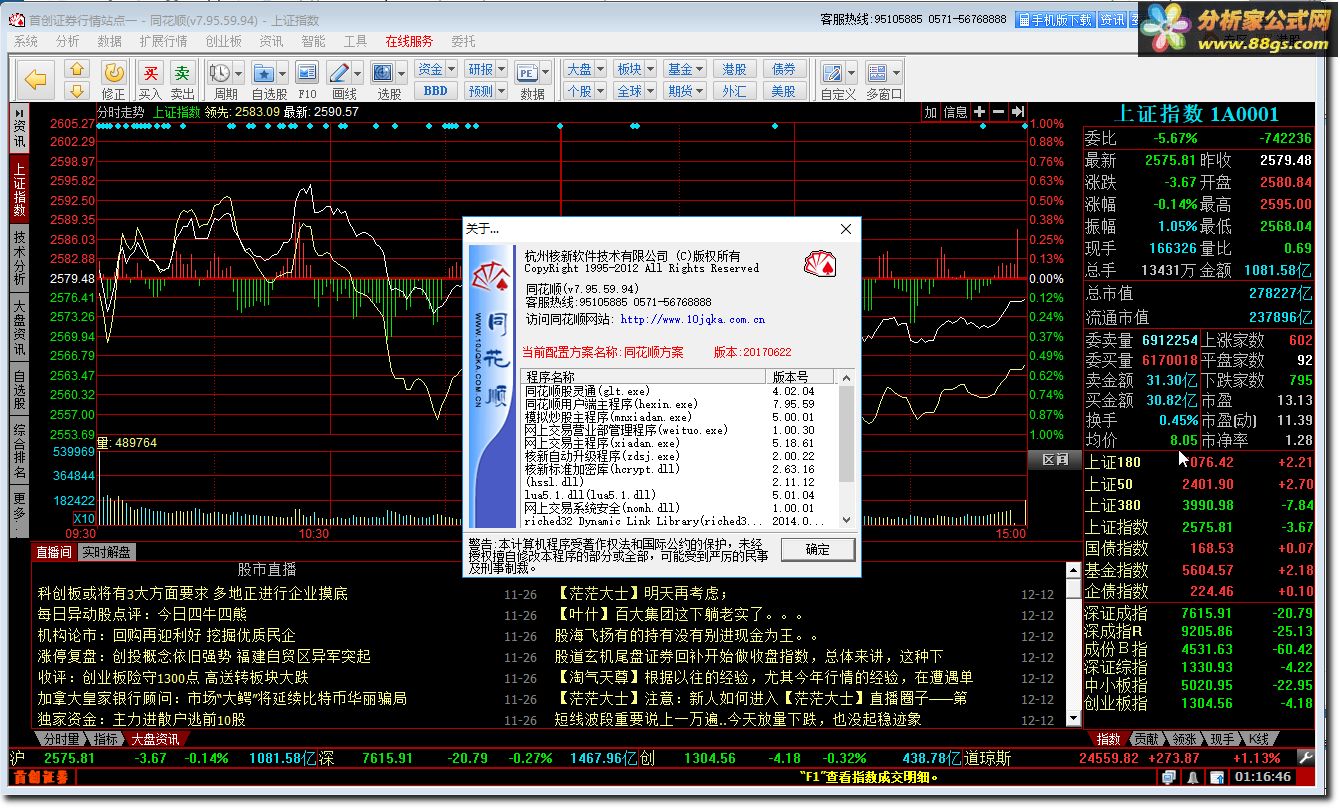Switch to the 分时量 tab

[x=62, y=739]
